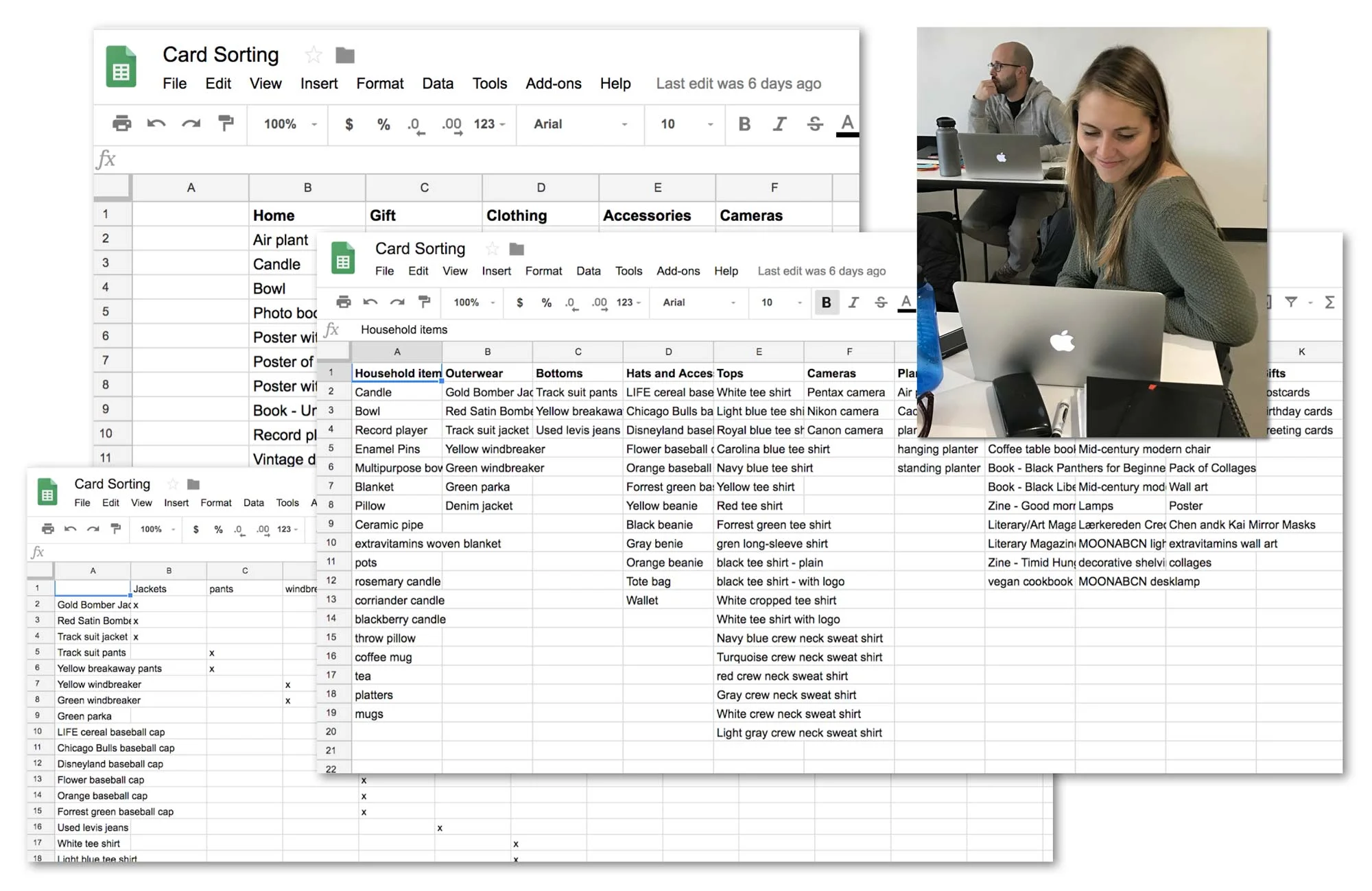Click photo of woman with laptop
The height and width of the screenshot is (891, 1372).
(x=1092, y=232)
